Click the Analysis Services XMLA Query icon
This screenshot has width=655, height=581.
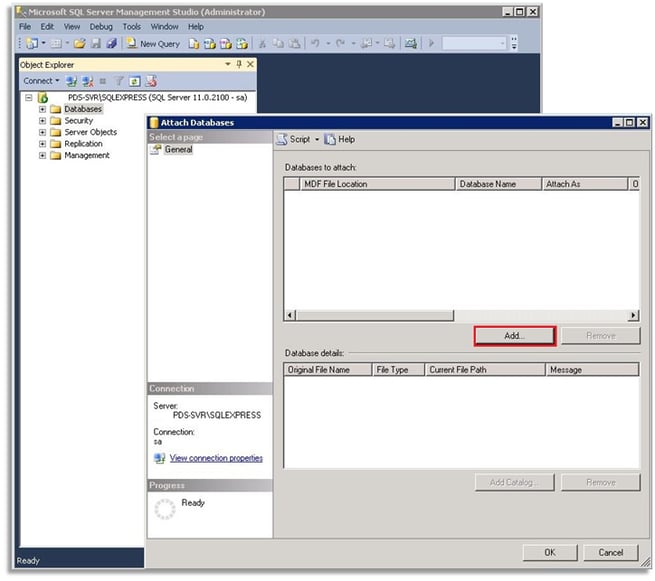tap(242, 43)
